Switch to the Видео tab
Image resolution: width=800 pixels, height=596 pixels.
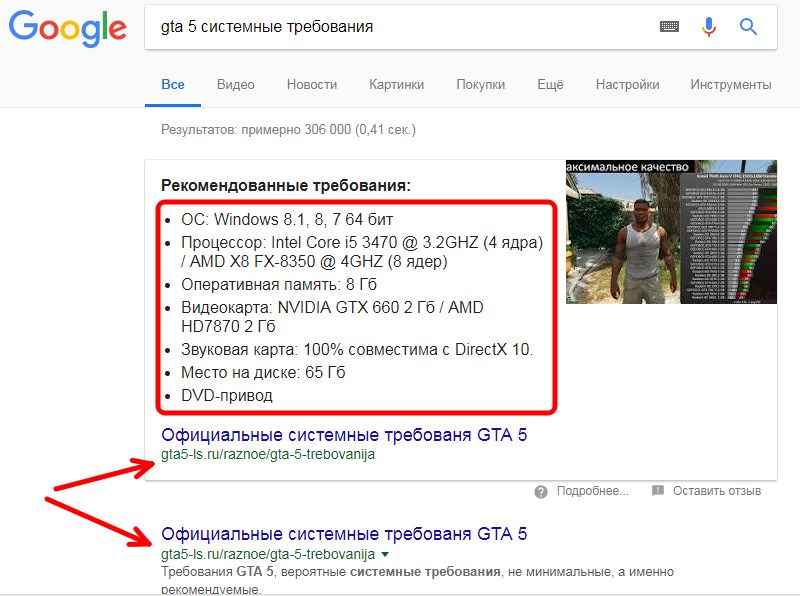click(235, 85)
